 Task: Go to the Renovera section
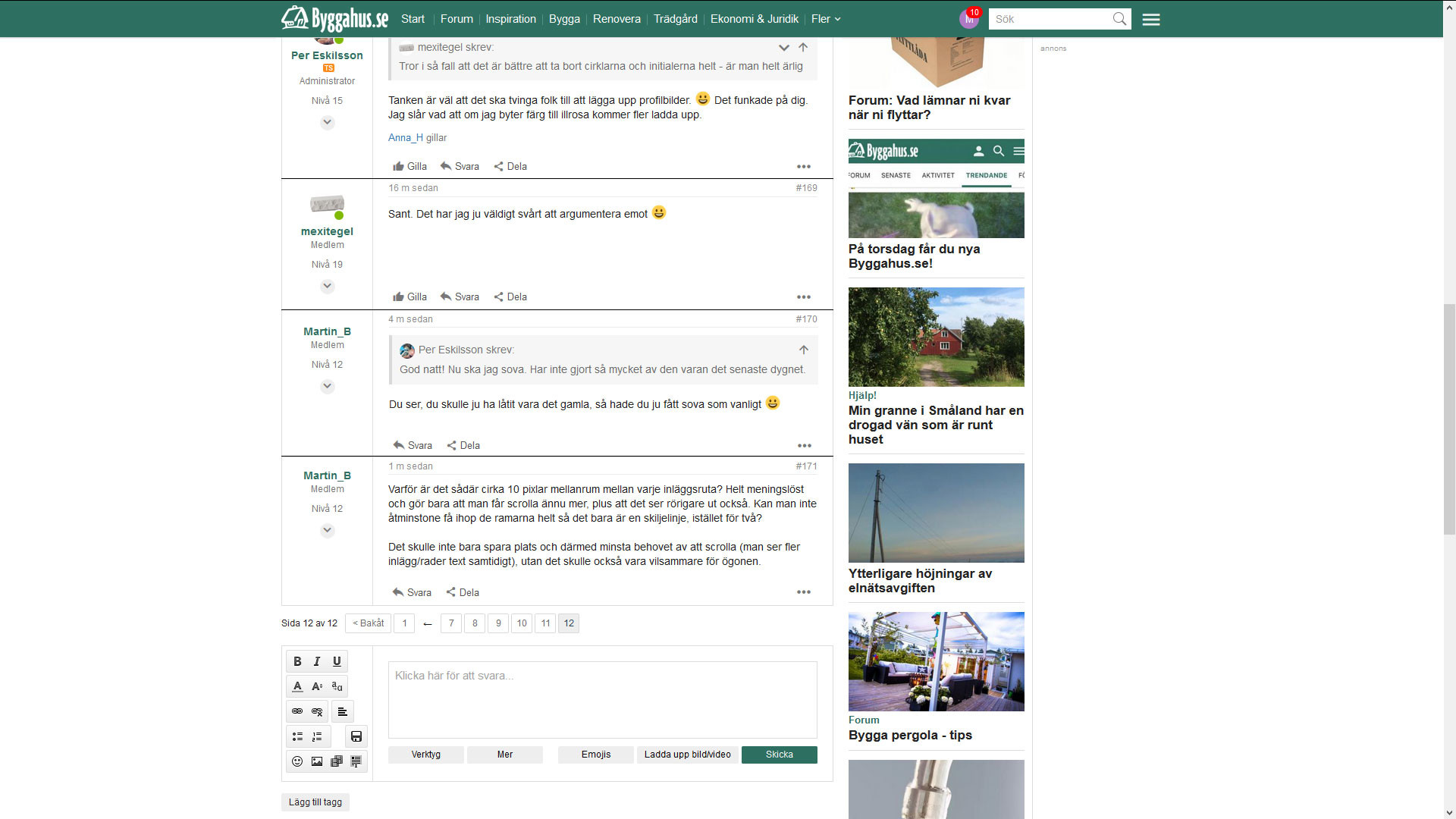tap(617, 19)
